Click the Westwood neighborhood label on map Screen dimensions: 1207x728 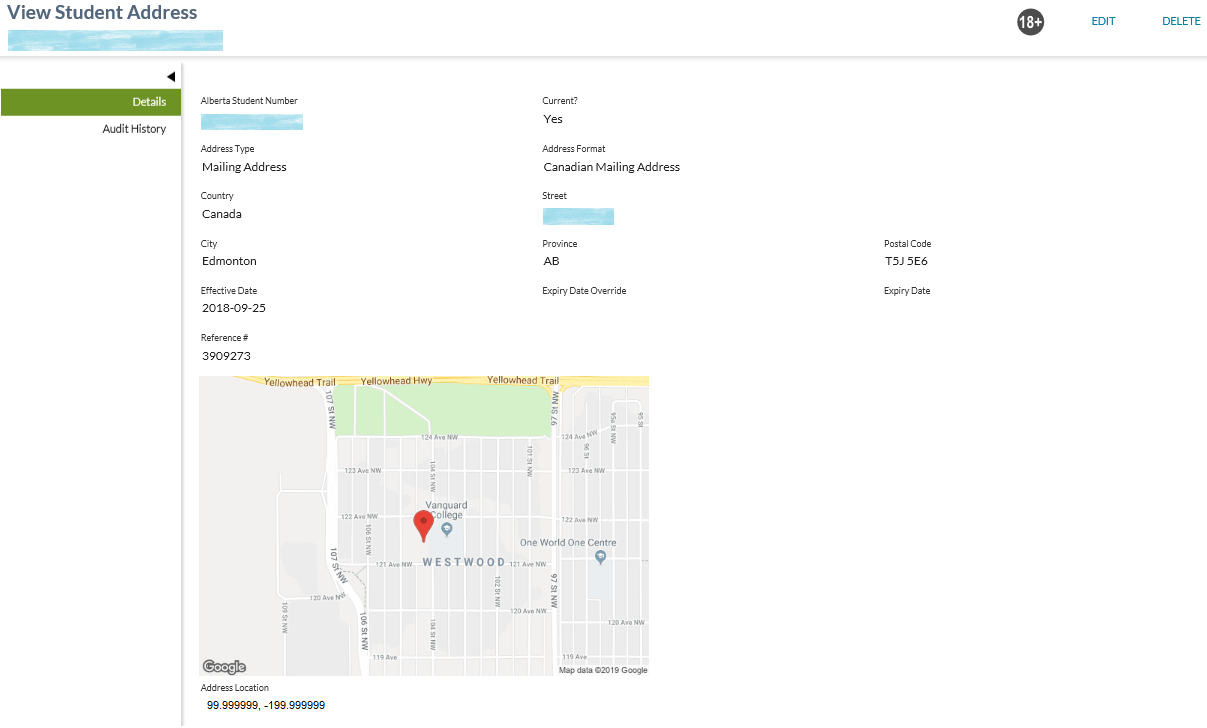pos(464,562)
